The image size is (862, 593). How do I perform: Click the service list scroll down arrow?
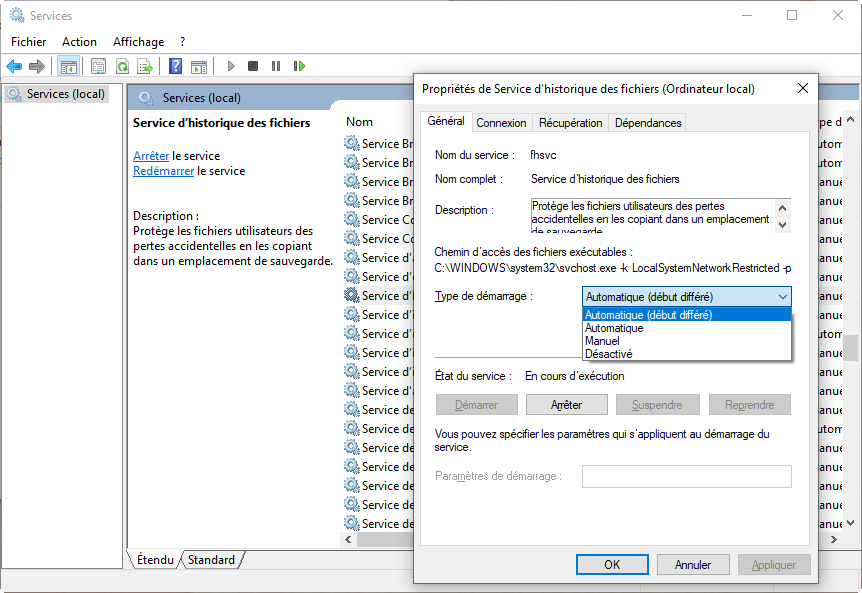[850, 524]
